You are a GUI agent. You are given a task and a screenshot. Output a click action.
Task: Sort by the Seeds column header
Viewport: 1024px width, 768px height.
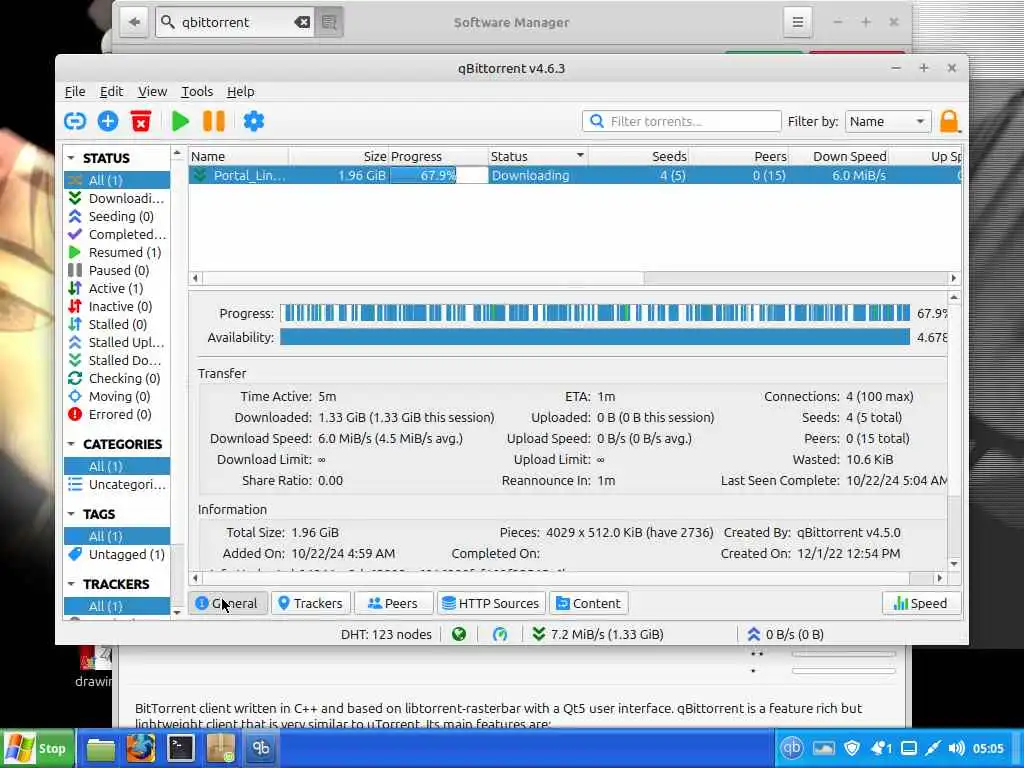(x=637, y=156)
